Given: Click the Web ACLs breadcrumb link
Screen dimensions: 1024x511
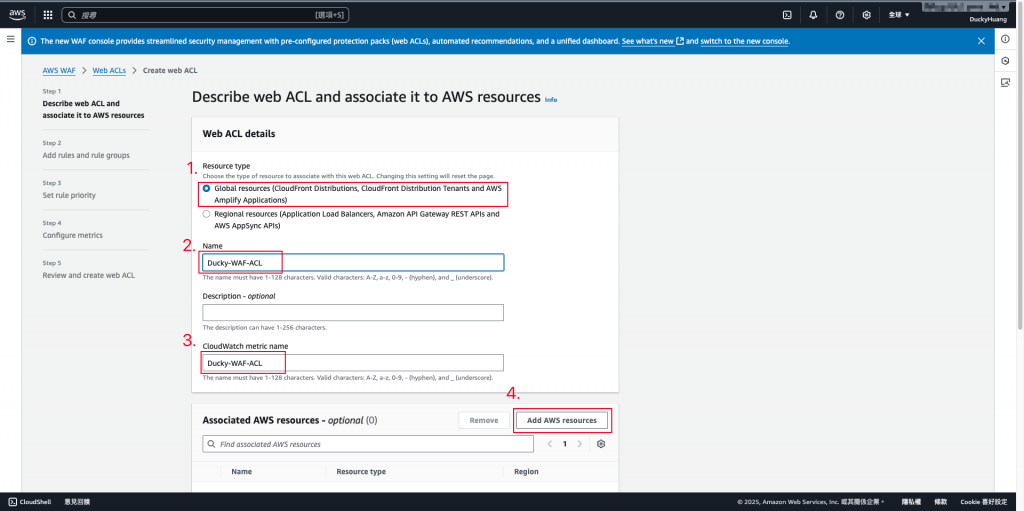Looking at the screenshot, I should pos(109,70).
